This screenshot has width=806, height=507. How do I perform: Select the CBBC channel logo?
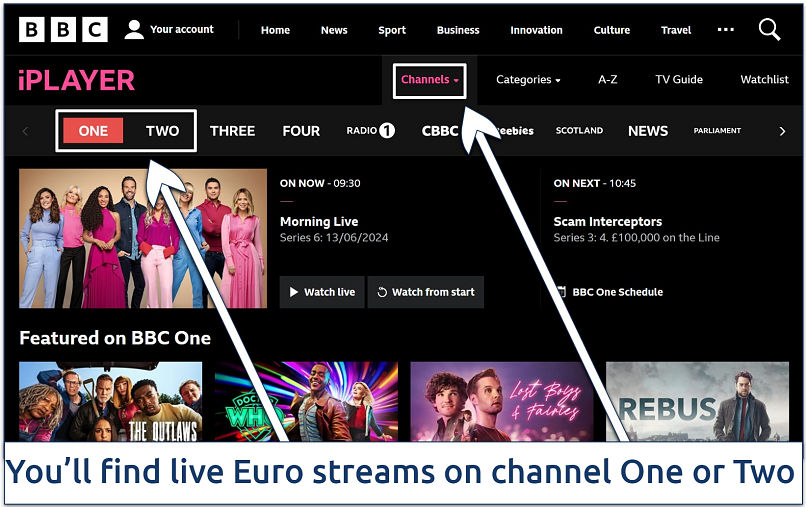[439, 131]
